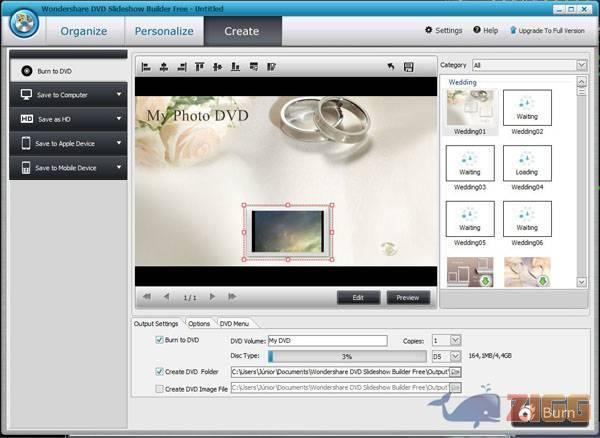
Task: Click the Preview button
Action: tap(408, 297)
